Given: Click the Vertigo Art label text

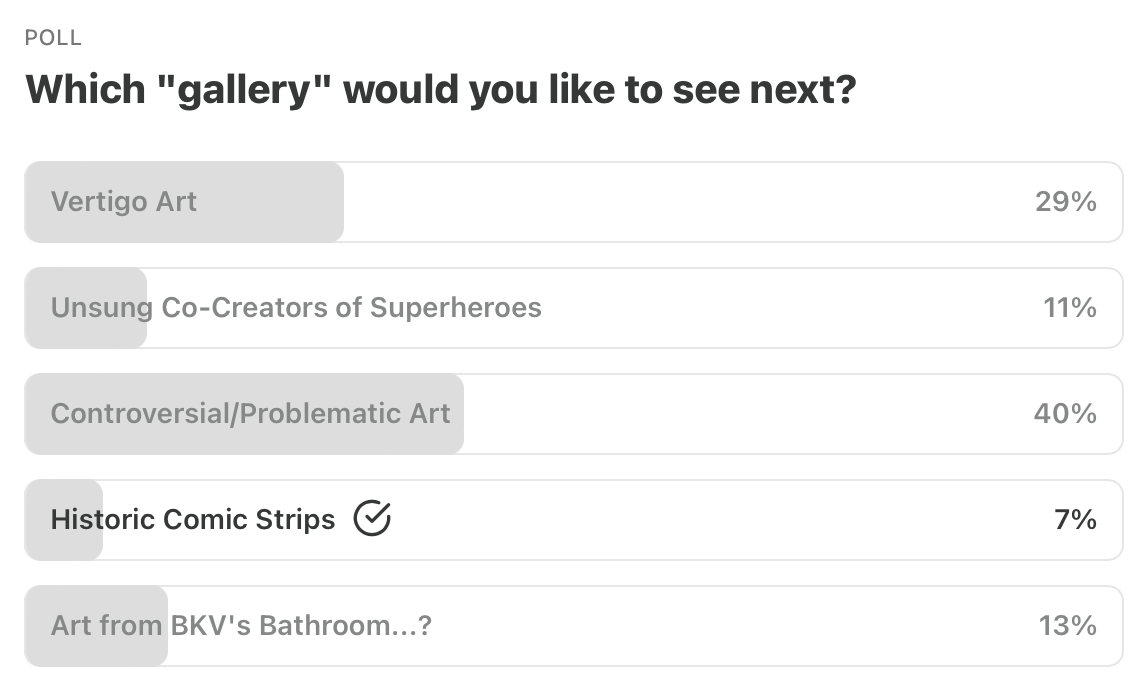Looking at the screenshot, I should click(124, 202).
